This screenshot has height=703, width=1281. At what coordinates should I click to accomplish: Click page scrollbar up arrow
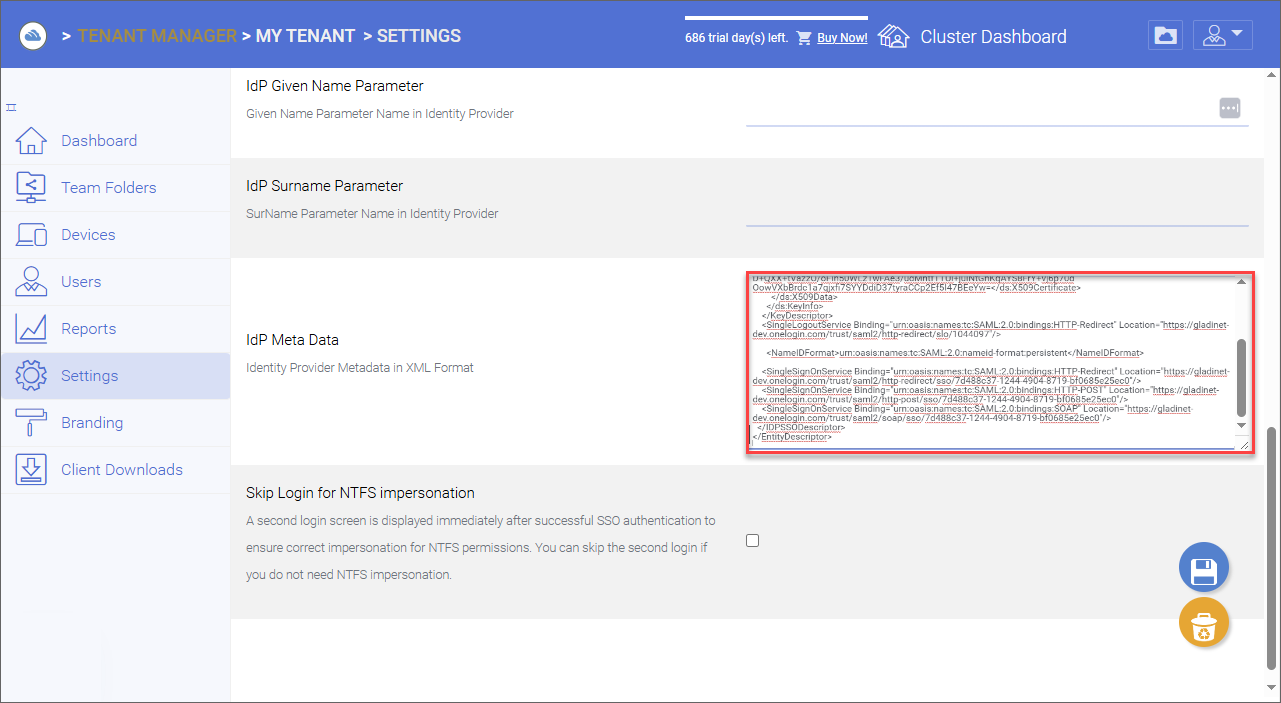[1272, 76]
